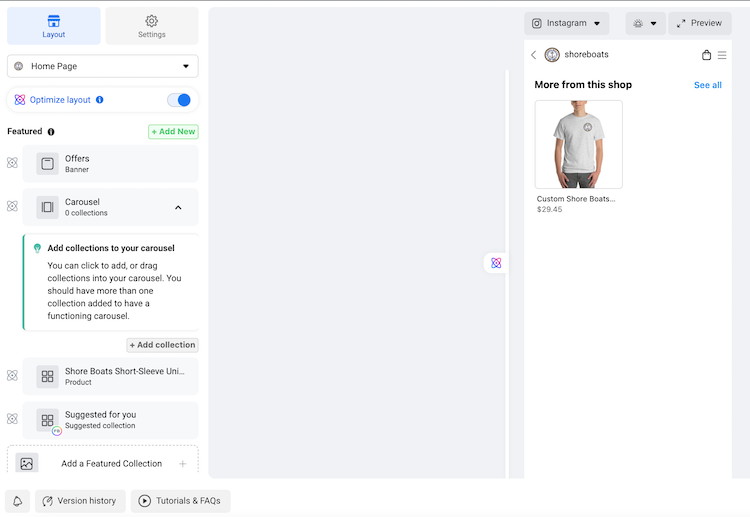Open notifications bell
This screenshot has height=517, width=750.
[17, 501]
